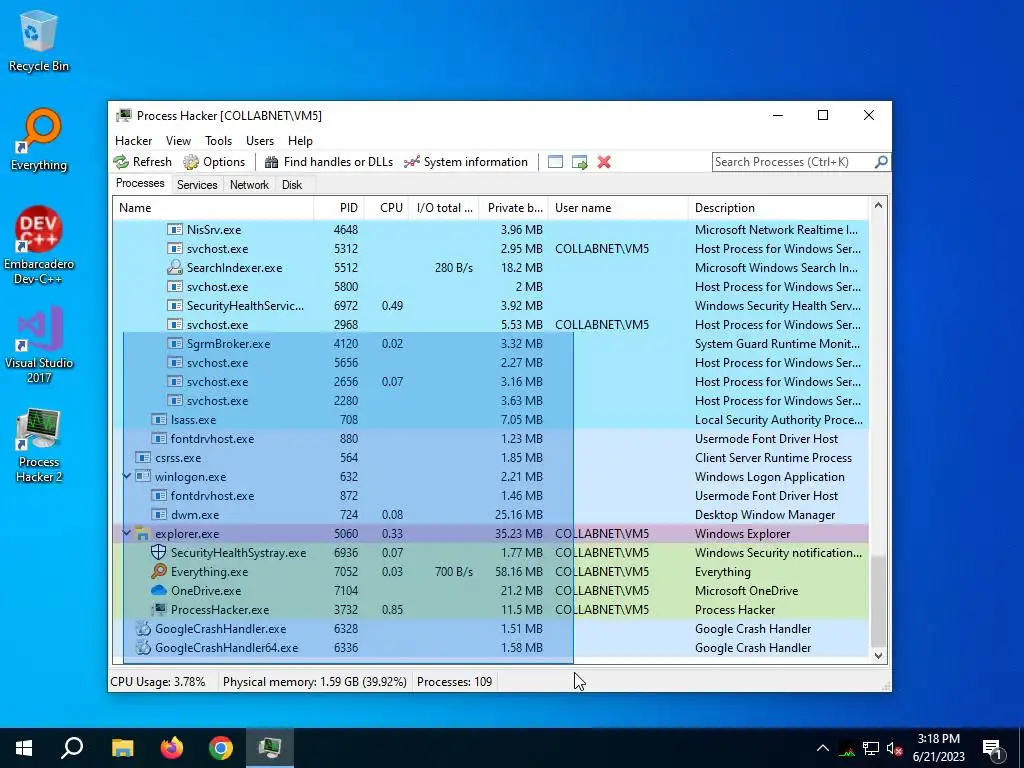Click the vertical scrollbar thumb
Screen dimensions: 1024x768
[878, 601]
